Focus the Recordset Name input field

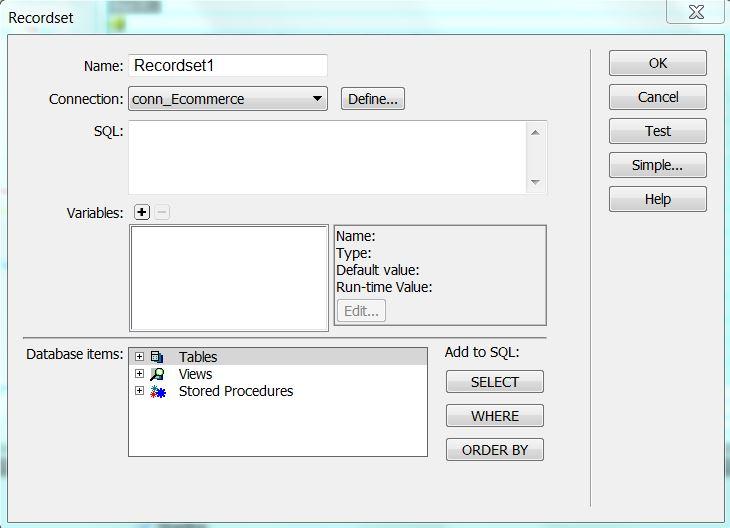[228, 65]
